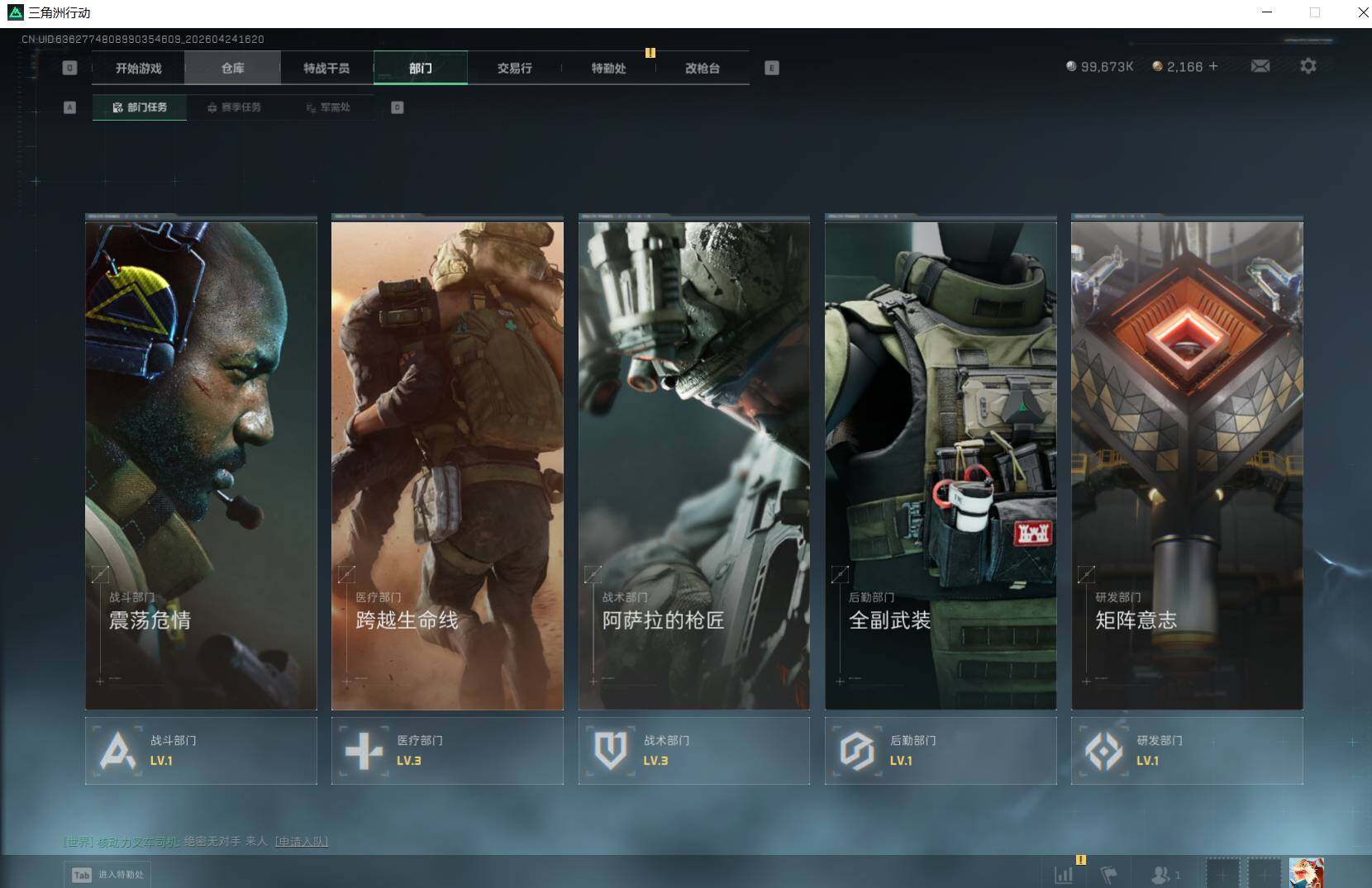Switch to the 交易行 tab
Image resolution: width=1372 pixels, height=888 pixels.
(x=514, y=68)
